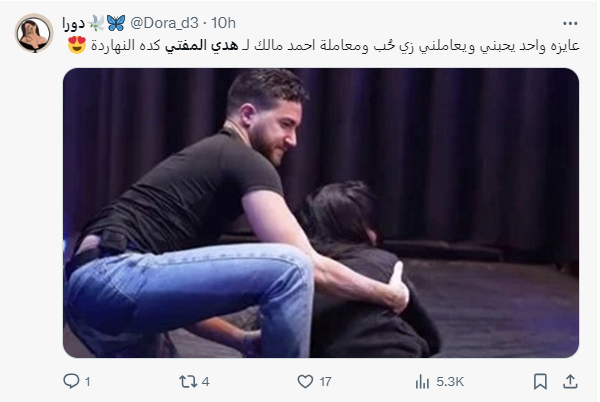600x402 pixels.
Task: Open the attached tweet photo
Action: point(321,213)
